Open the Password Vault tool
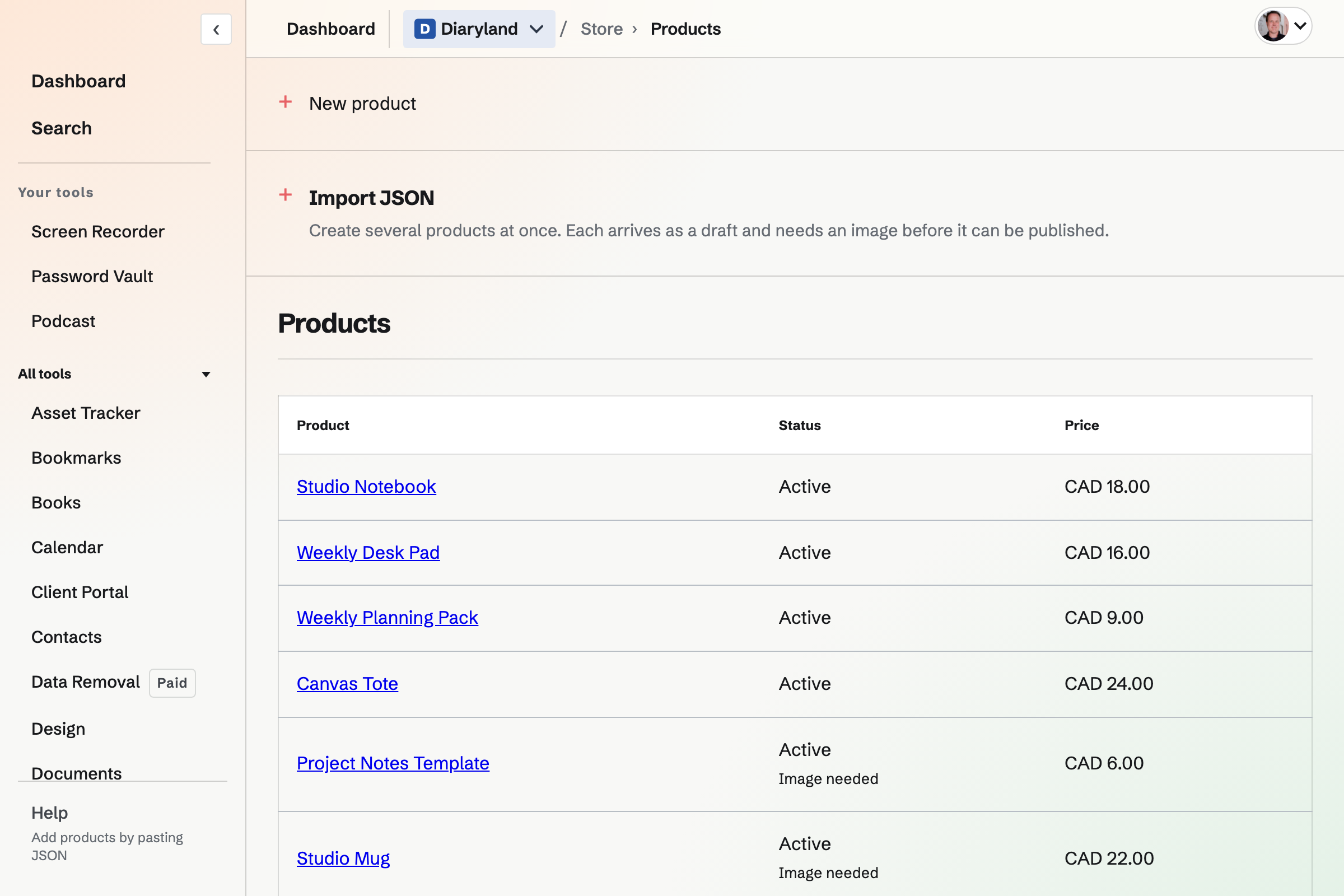Viewport: 1344px width, 896px height. (92, 276)
